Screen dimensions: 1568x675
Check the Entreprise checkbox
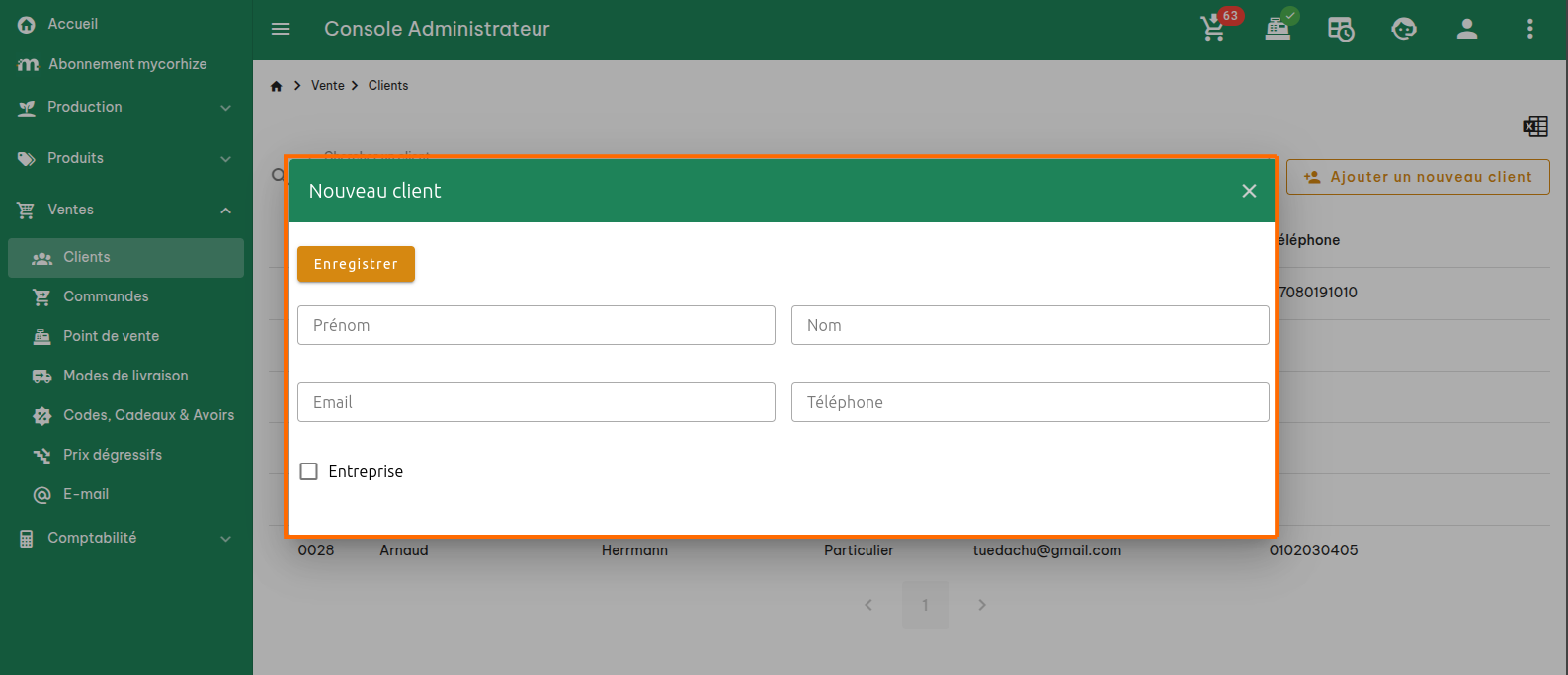point(309,471)
